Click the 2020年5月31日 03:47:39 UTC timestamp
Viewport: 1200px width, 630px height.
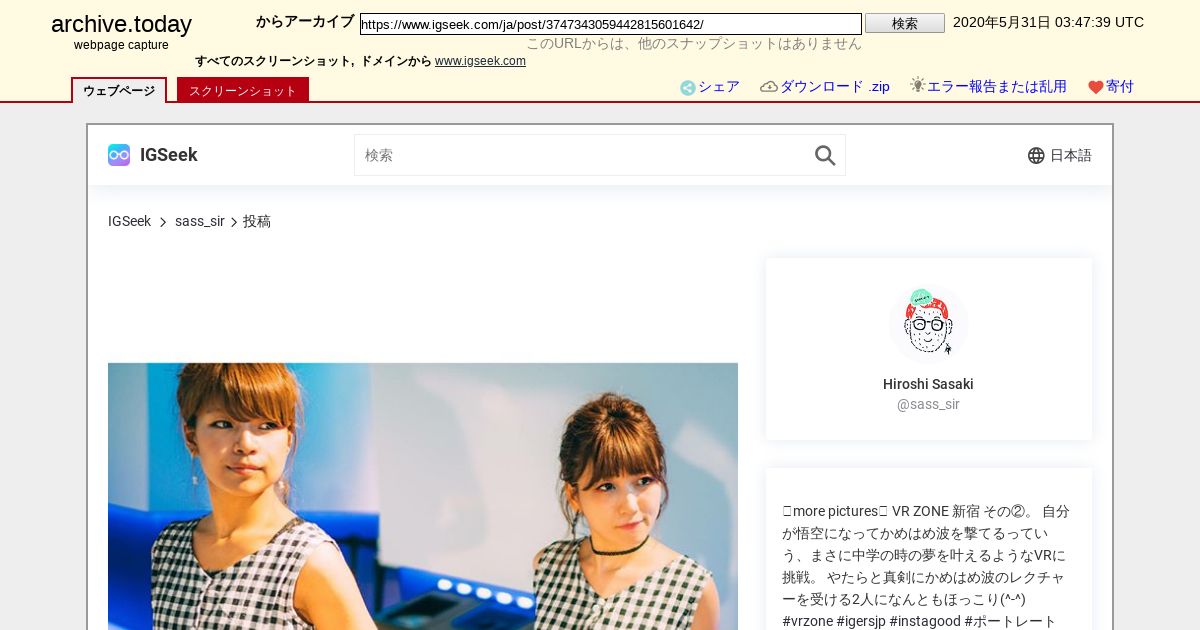click(x=1048, y=22)
